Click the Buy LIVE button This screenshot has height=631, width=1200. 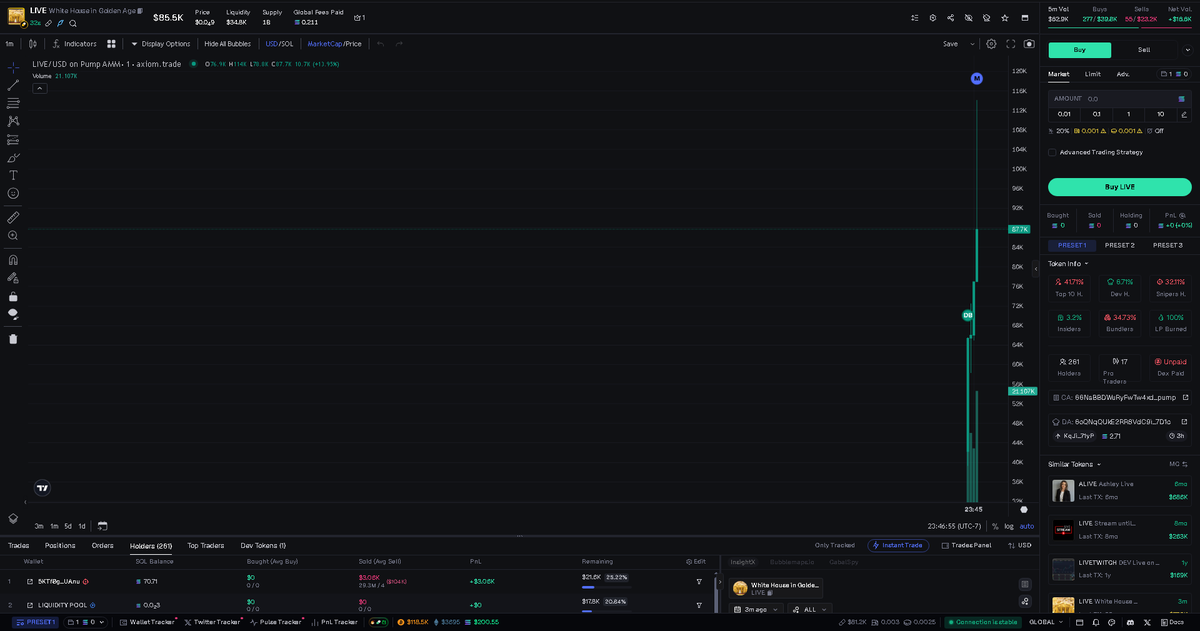click(1120, 187)
